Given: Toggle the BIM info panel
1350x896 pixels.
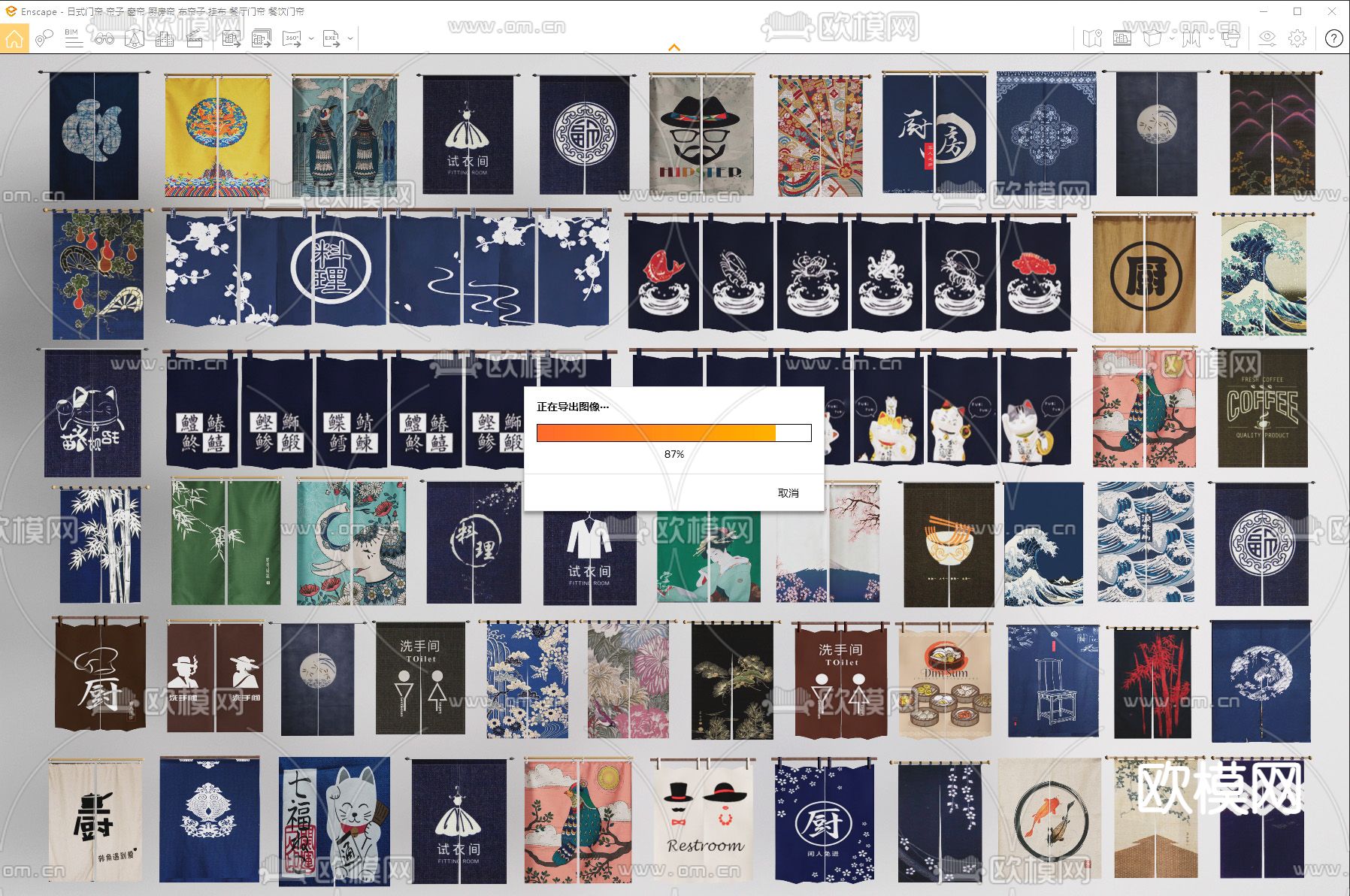Looking at the screenshot, I should click(74, 38).
